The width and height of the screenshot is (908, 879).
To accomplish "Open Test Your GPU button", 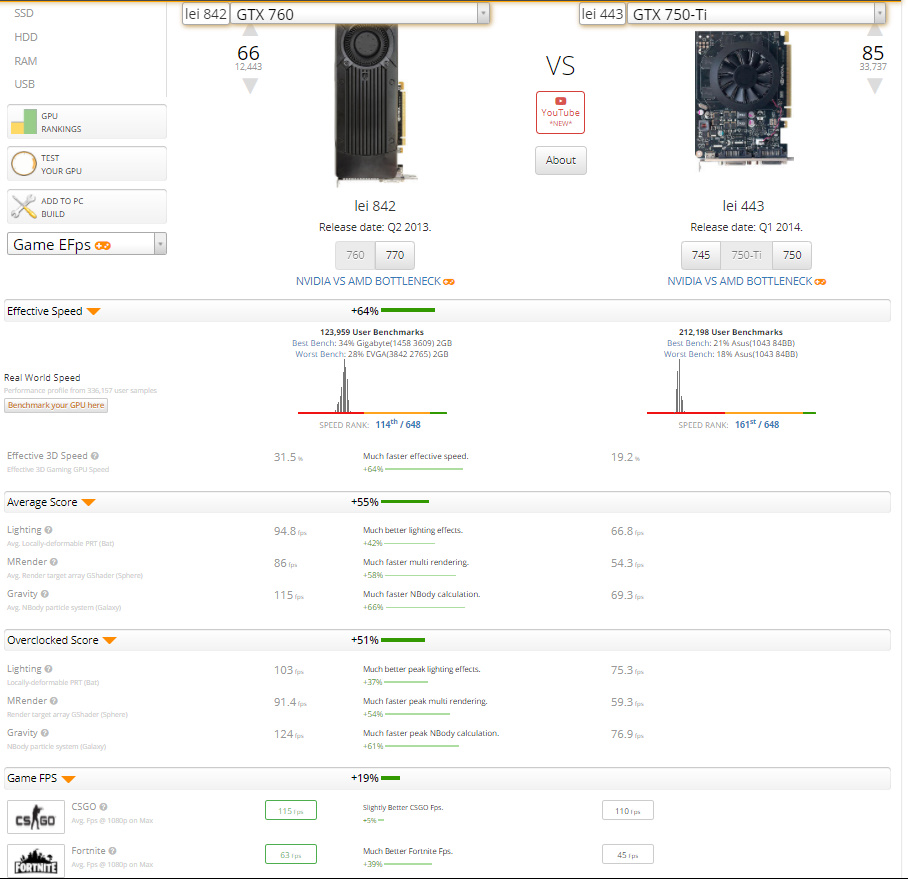I will [x=87, y=164].
